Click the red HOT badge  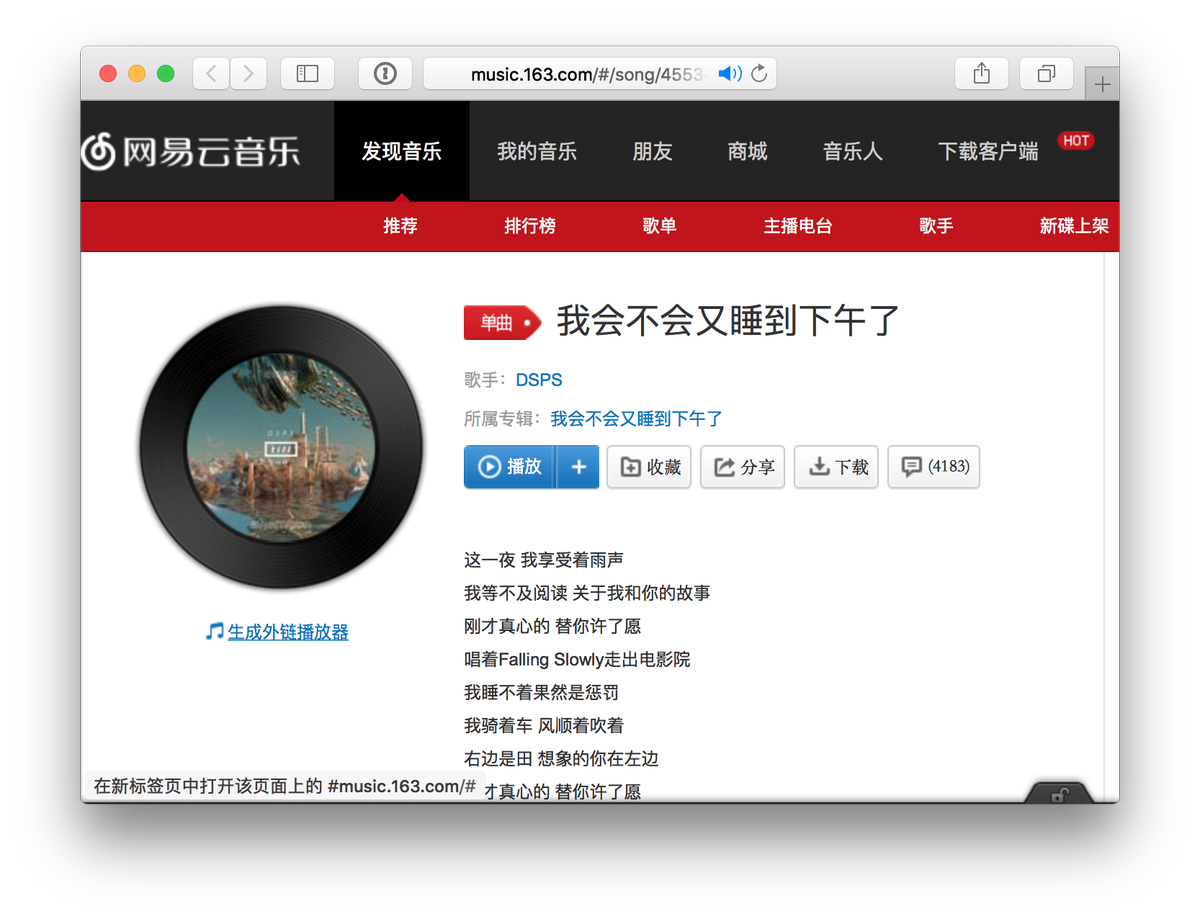coord(1076,141)
